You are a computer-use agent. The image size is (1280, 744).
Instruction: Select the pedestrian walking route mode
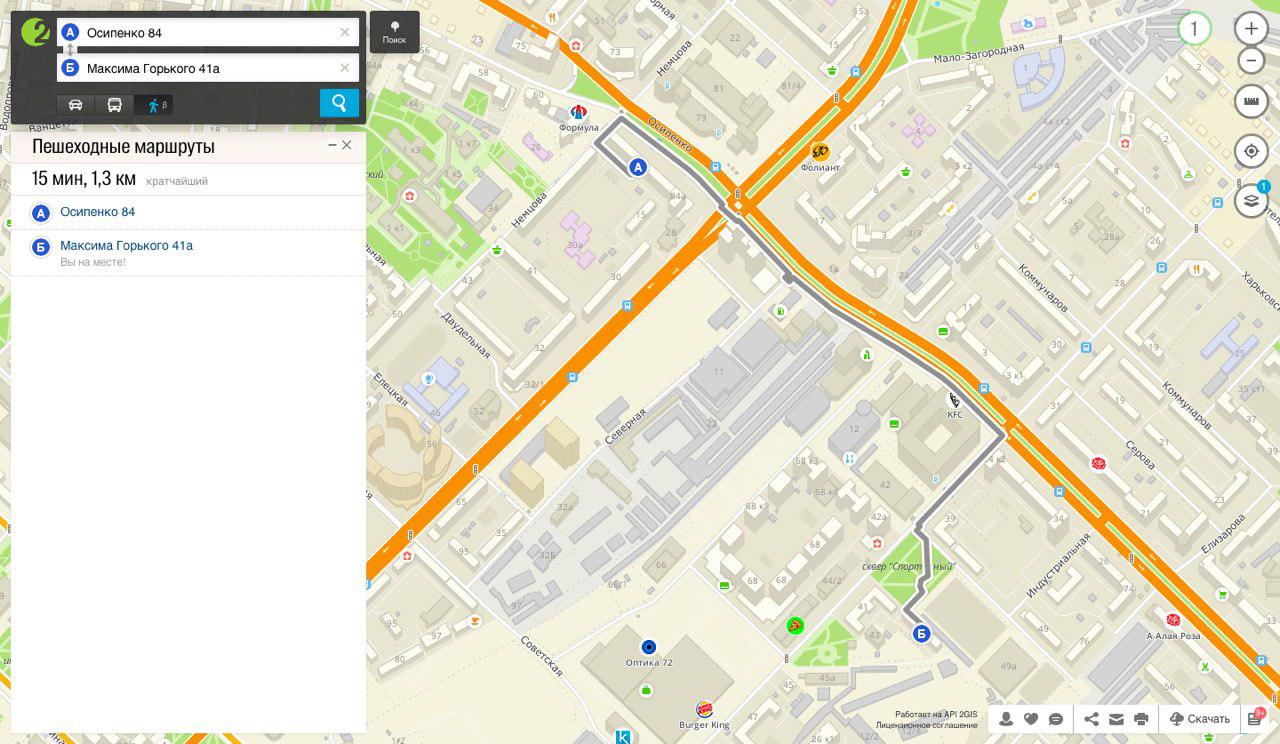pos(154,105)
